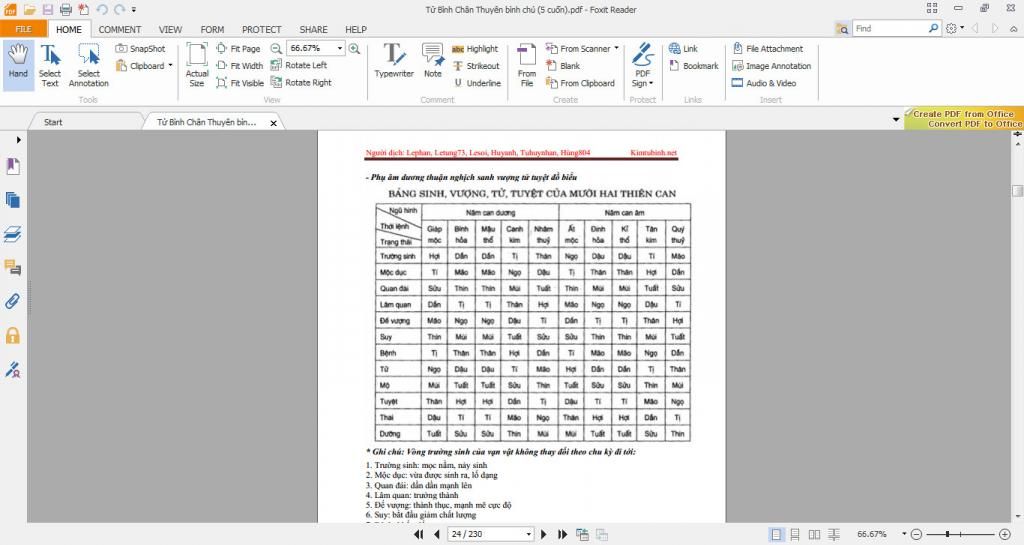Activate the Select Text tool

click(50, 65)
